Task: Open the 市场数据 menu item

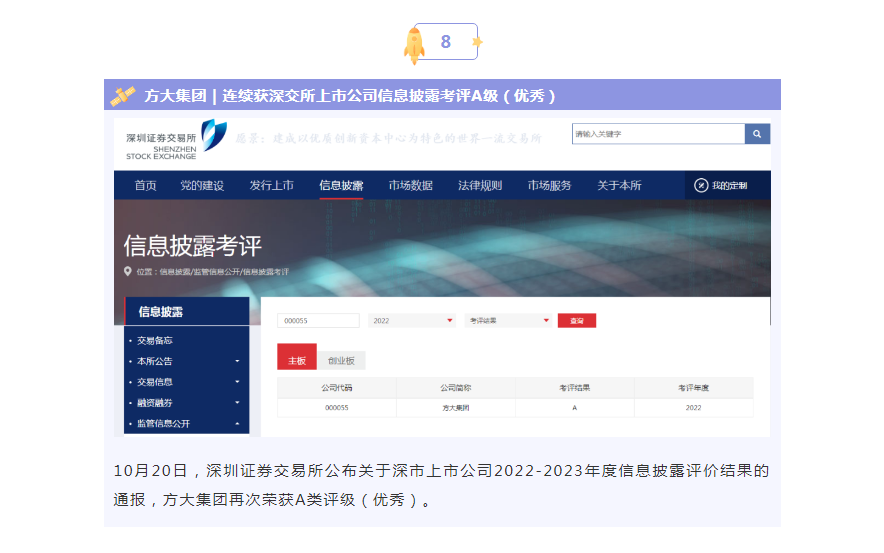Action: (410, 185)
